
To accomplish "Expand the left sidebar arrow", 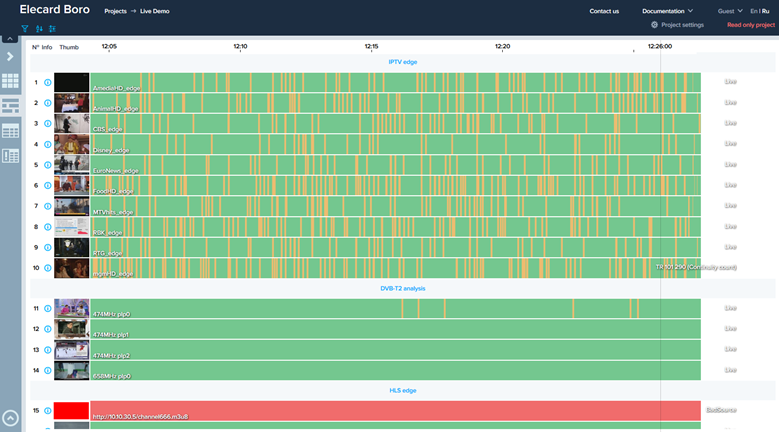I will click(x=10, y=57).
